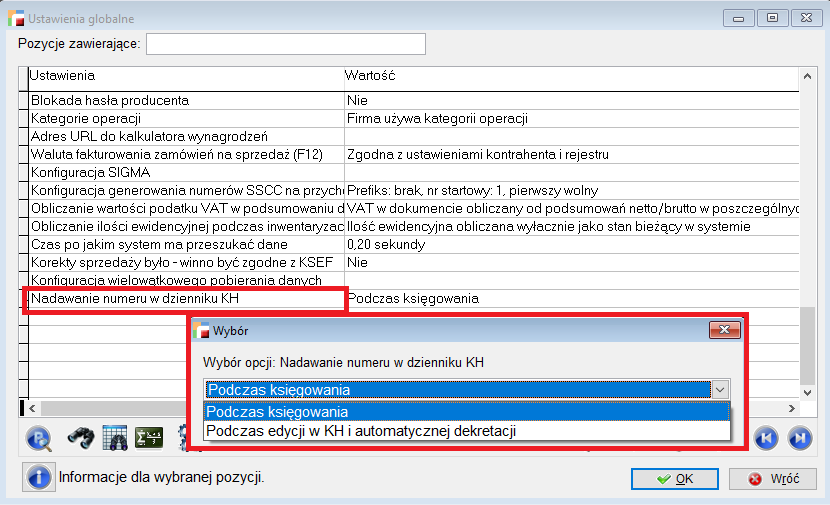
Task: Click the Wybór dialog title icon
Action: [x=203, y=330]
